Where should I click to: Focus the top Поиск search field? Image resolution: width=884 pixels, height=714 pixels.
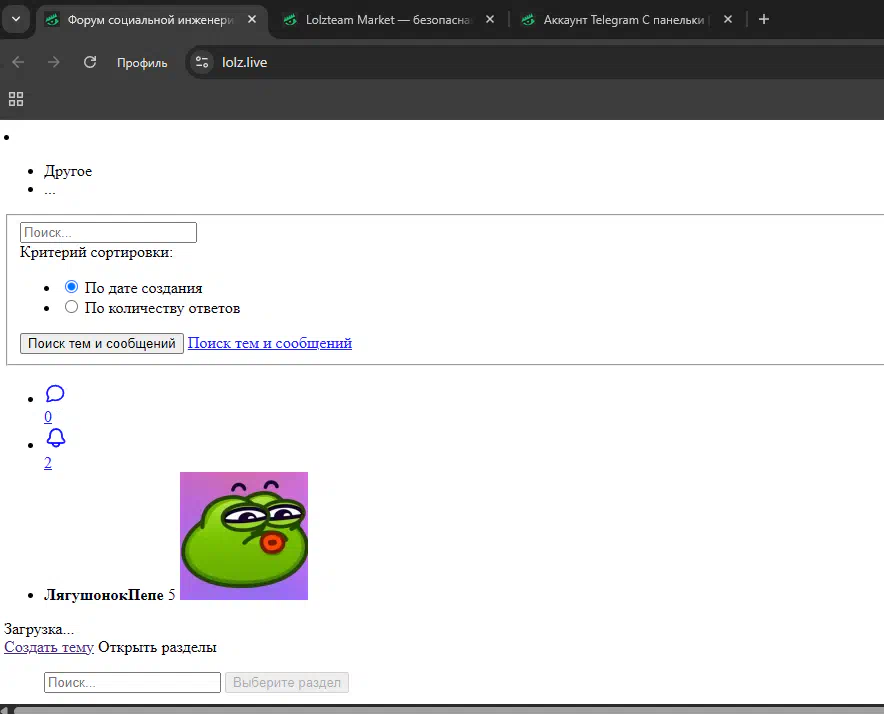(x=108, y=232)
